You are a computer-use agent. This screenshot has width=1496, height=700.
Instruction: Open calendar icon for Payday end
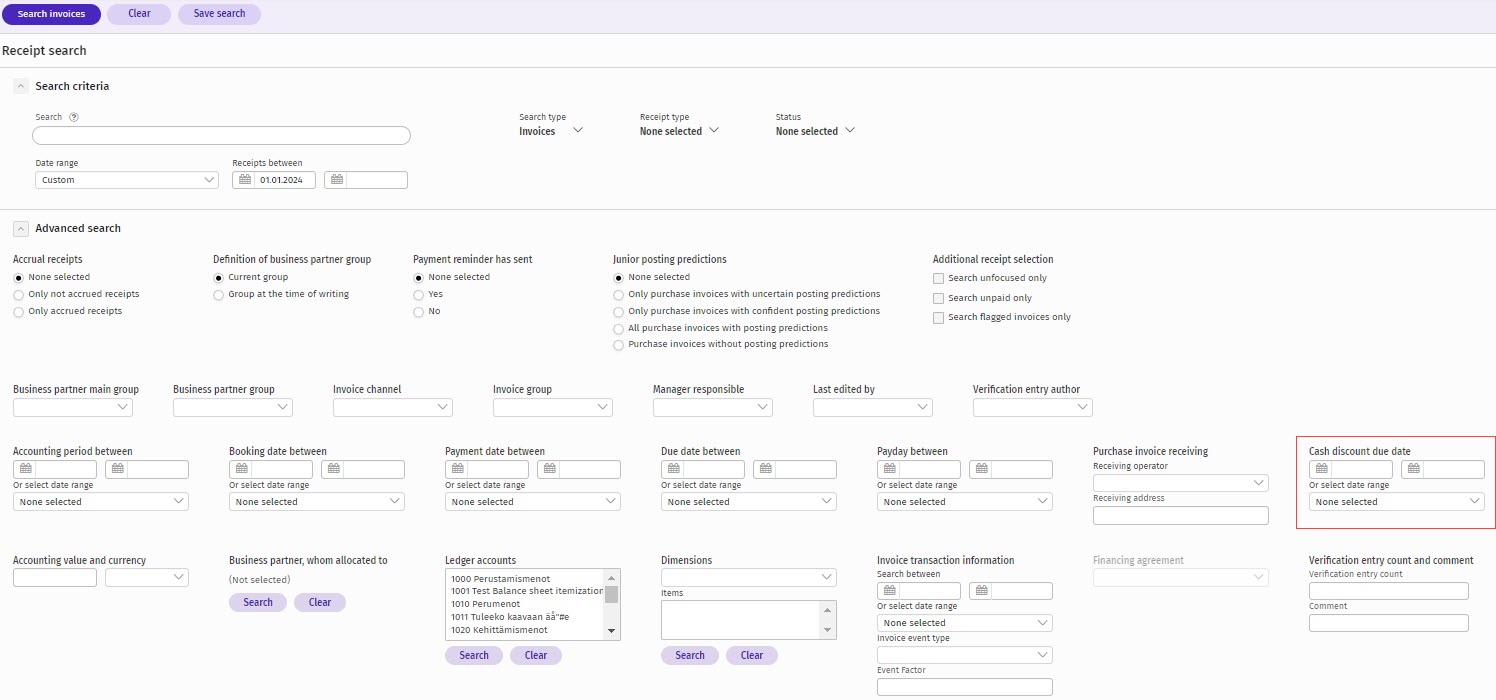click(981, 469)
